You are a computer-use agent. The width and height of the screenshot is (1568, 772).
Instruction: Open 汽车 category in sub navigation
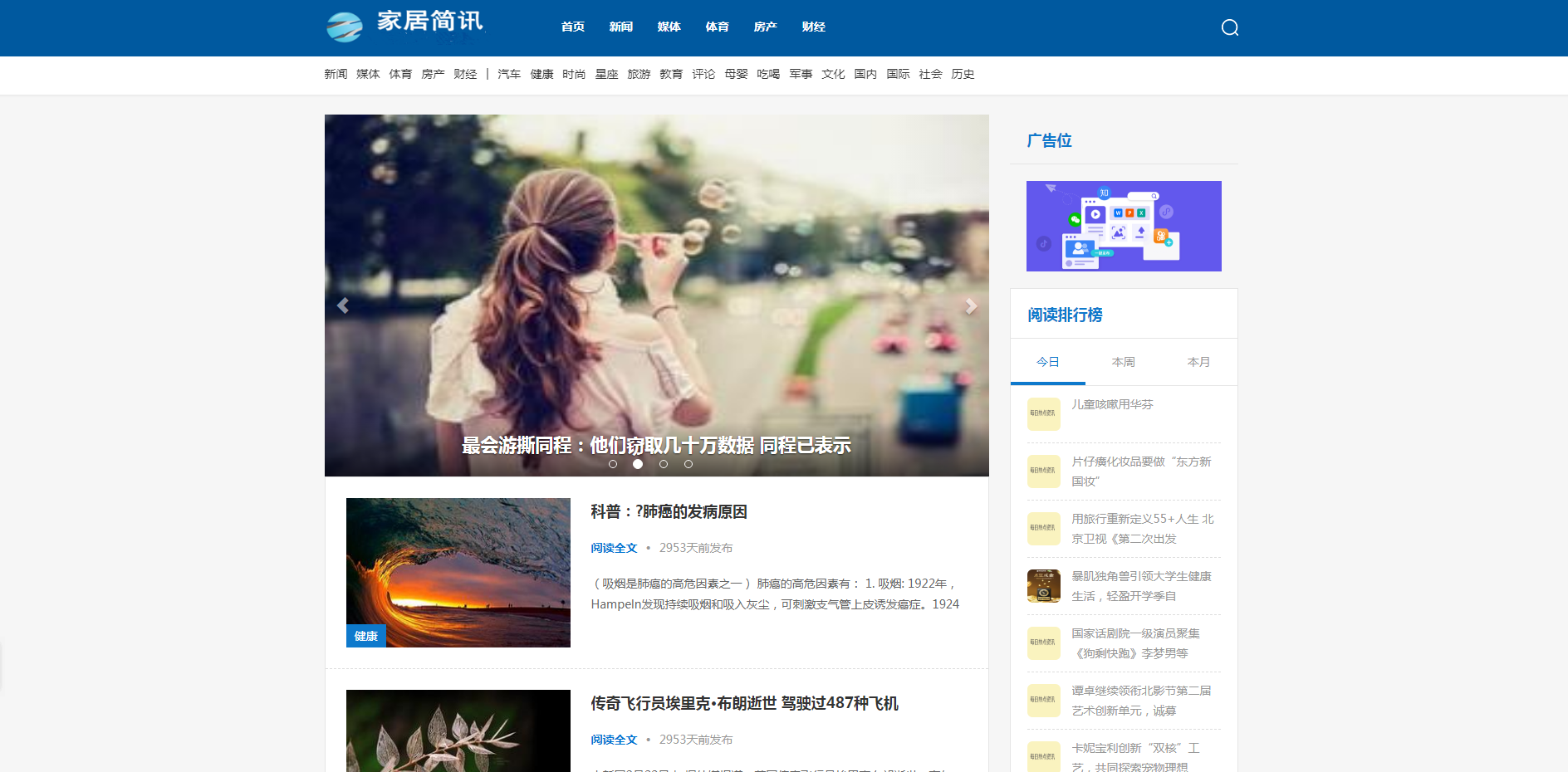509,74
